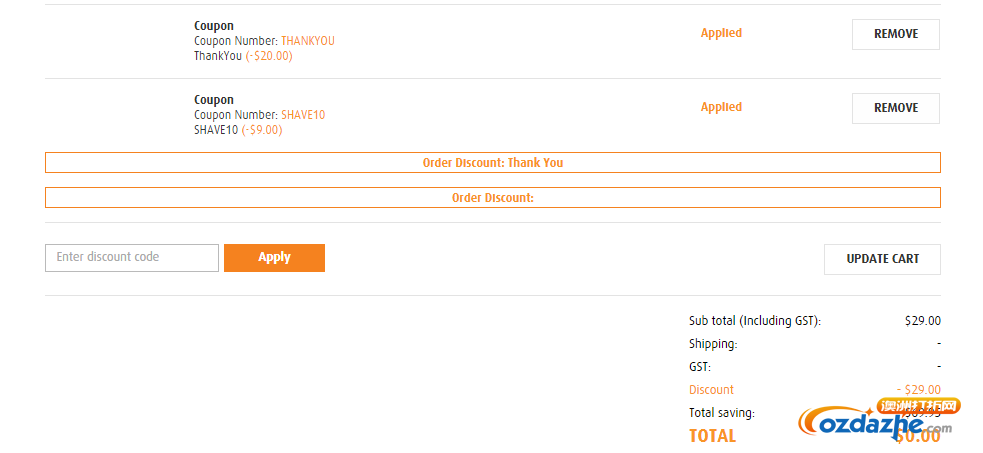Click the UPDATE CART button

tap(882, 259)
